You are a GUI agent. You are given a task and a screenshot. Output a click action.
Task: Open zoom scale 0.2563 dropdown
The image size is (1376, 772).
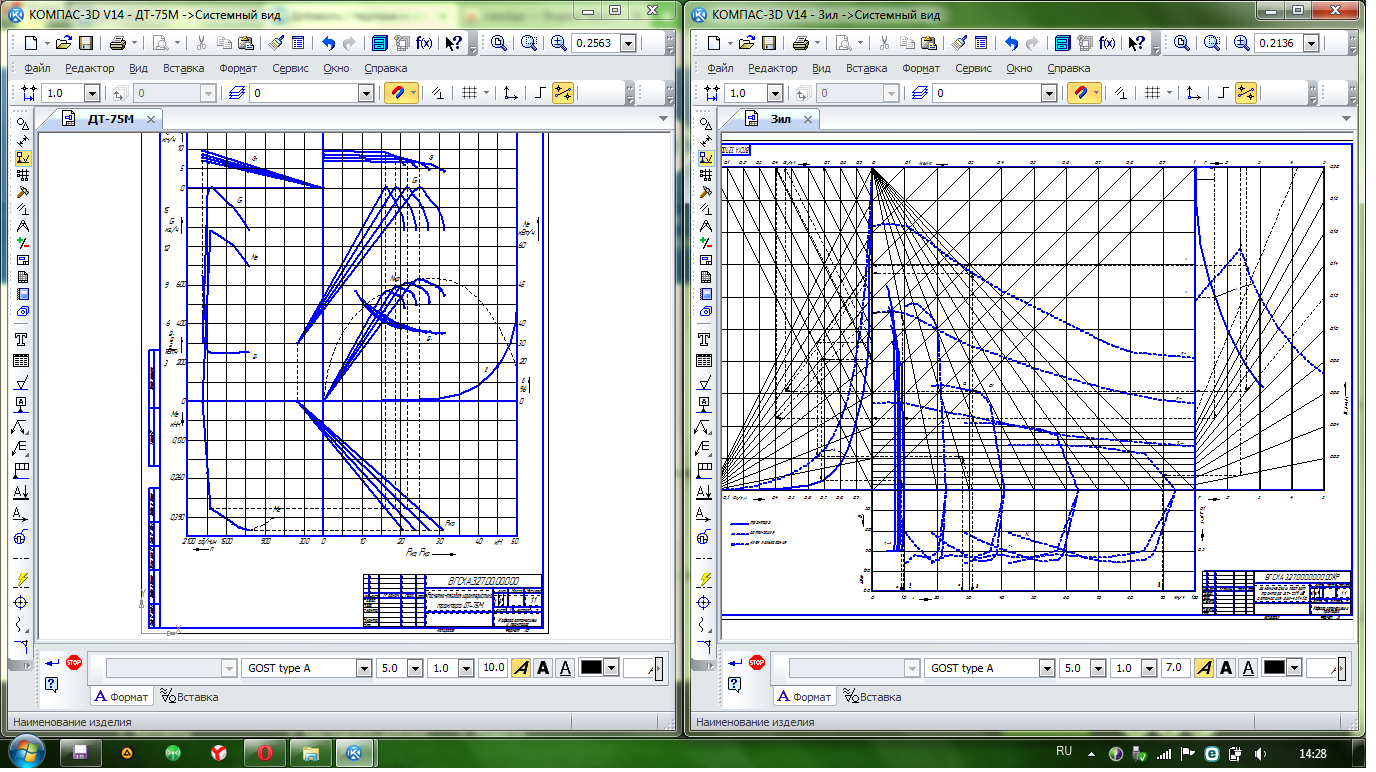pyautogui.click(x=628, y=44)
